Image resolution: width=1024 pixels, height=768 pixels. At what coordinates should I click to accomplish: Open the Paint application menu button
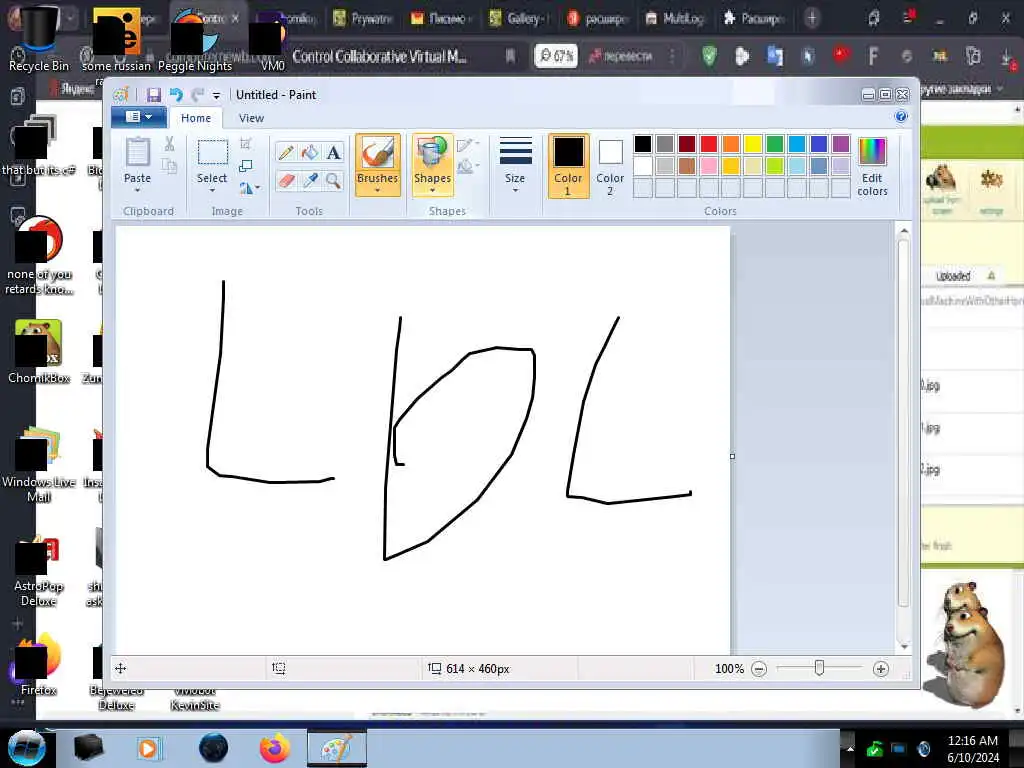pyautogui.click(x=139, y=117)
